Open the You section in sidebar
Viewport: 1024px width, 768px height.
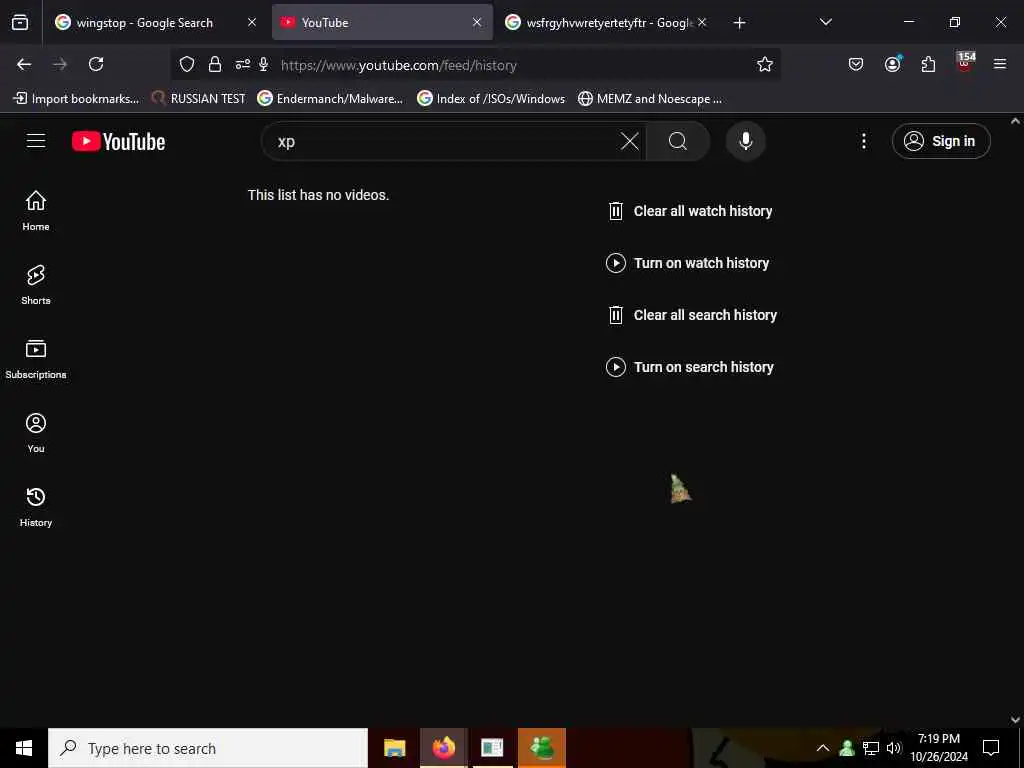coord(36,432)
